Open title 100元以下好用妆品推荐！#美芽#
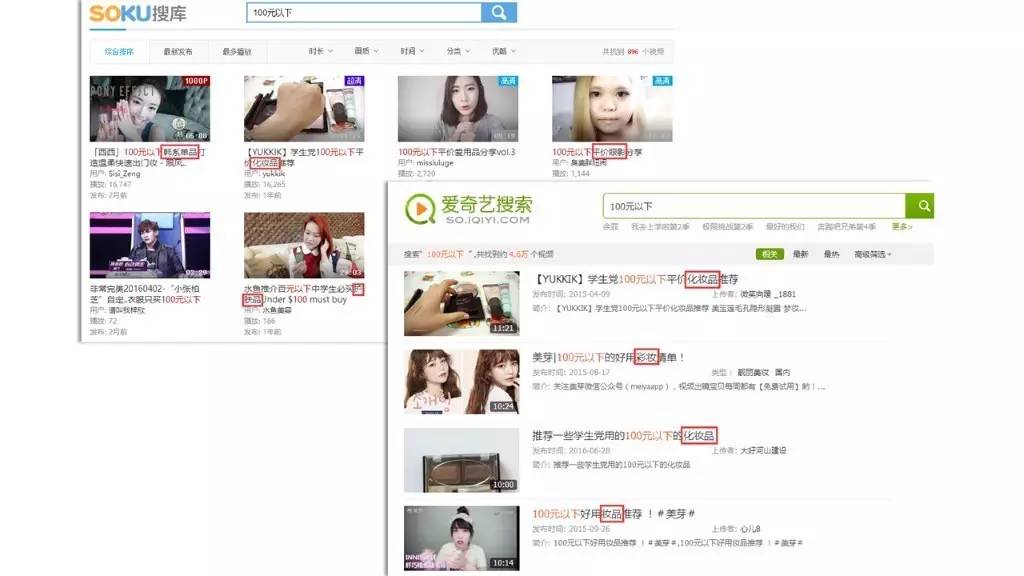 [x=613, y=514]
